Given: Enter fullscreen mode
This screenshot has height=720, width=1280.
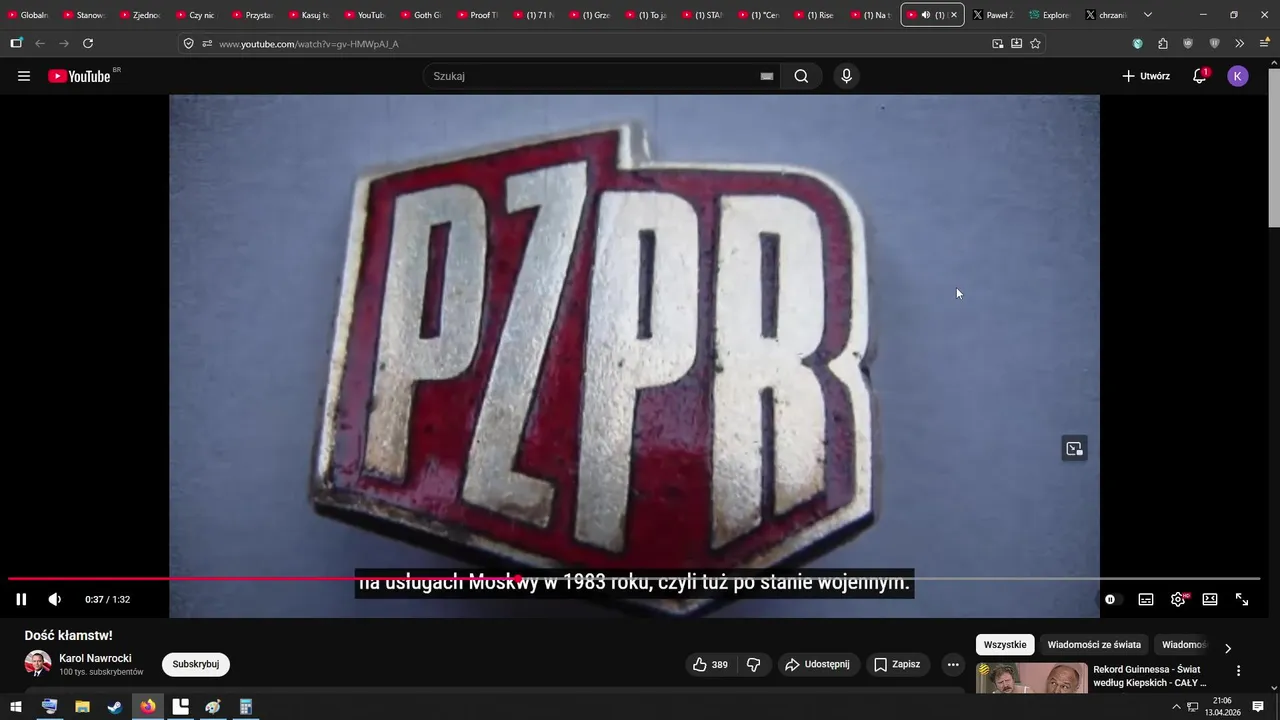Looking at the screenshot, I should pos(1242,599).
